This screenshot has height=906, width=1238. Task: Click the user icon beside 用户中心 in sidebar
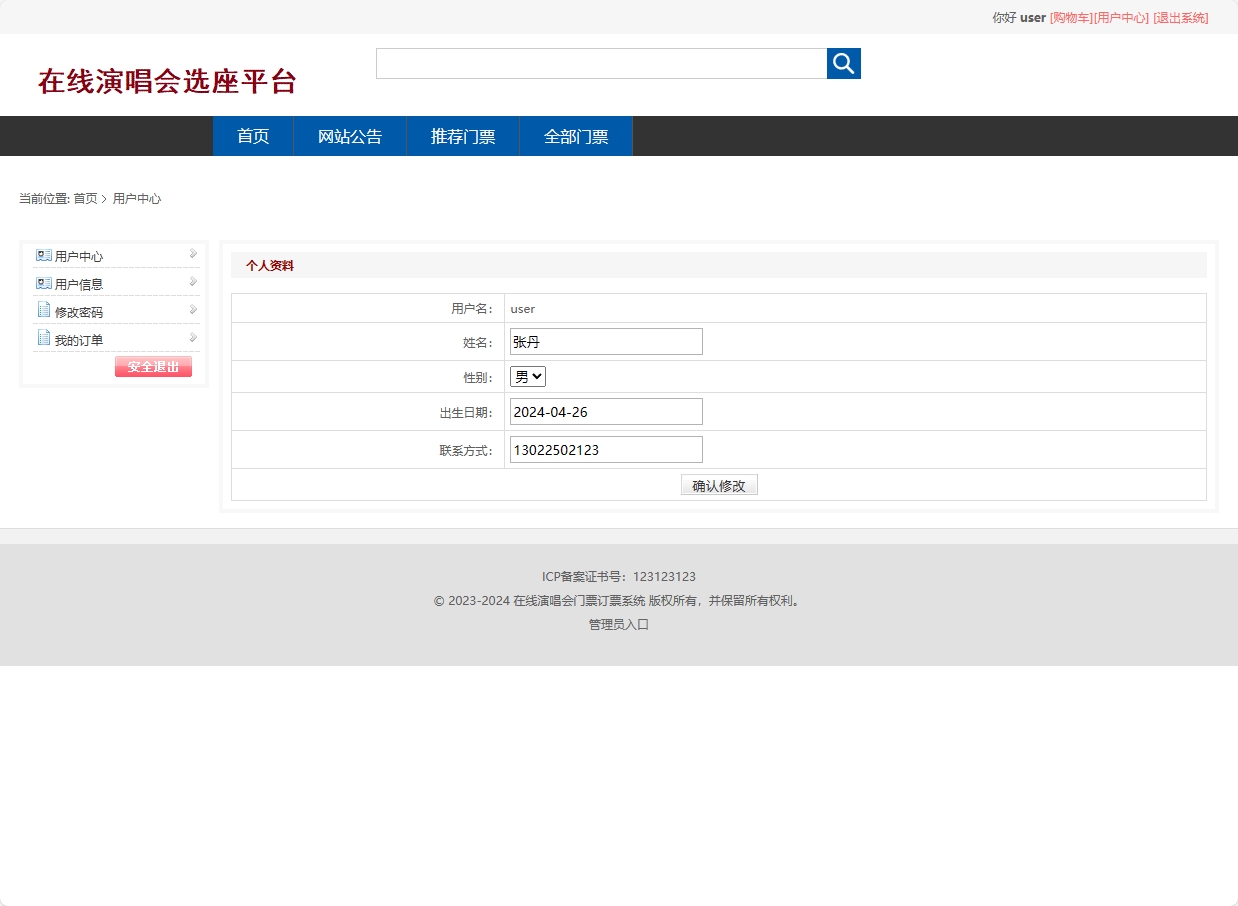[x=43, y=254]
